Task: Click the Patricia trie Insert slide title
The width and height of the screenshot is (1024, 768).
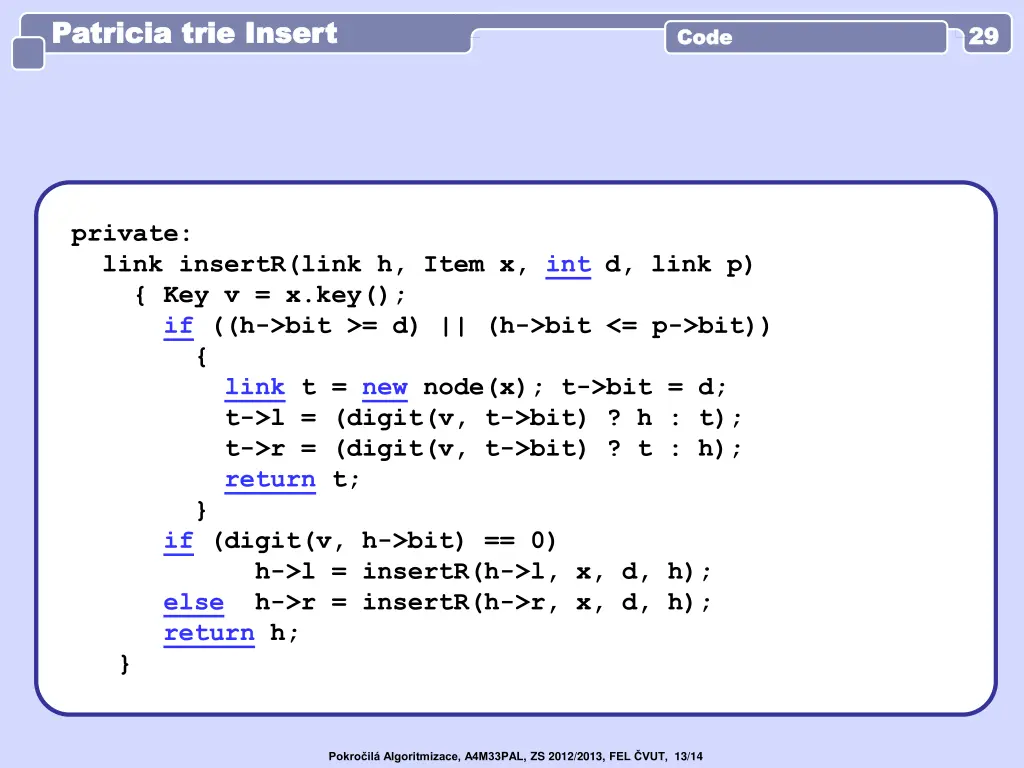Action: [194, 34]
